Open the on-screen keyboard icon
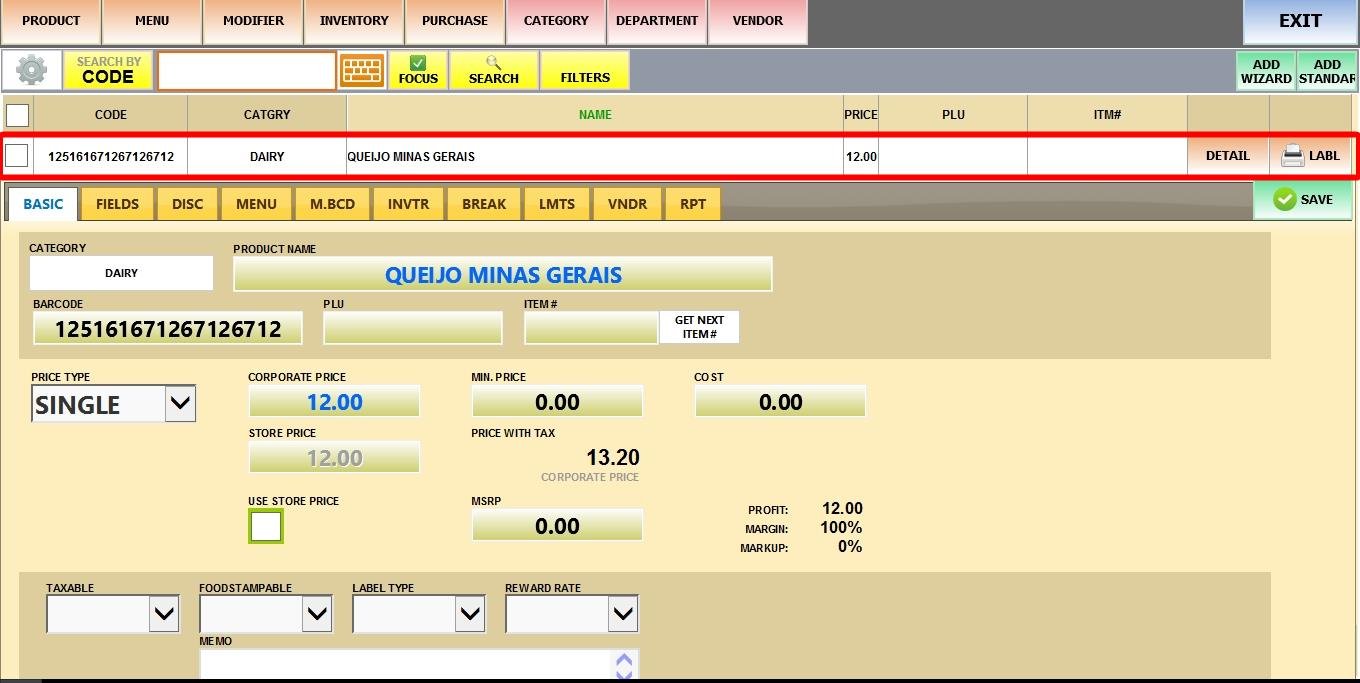 point(362,71)
